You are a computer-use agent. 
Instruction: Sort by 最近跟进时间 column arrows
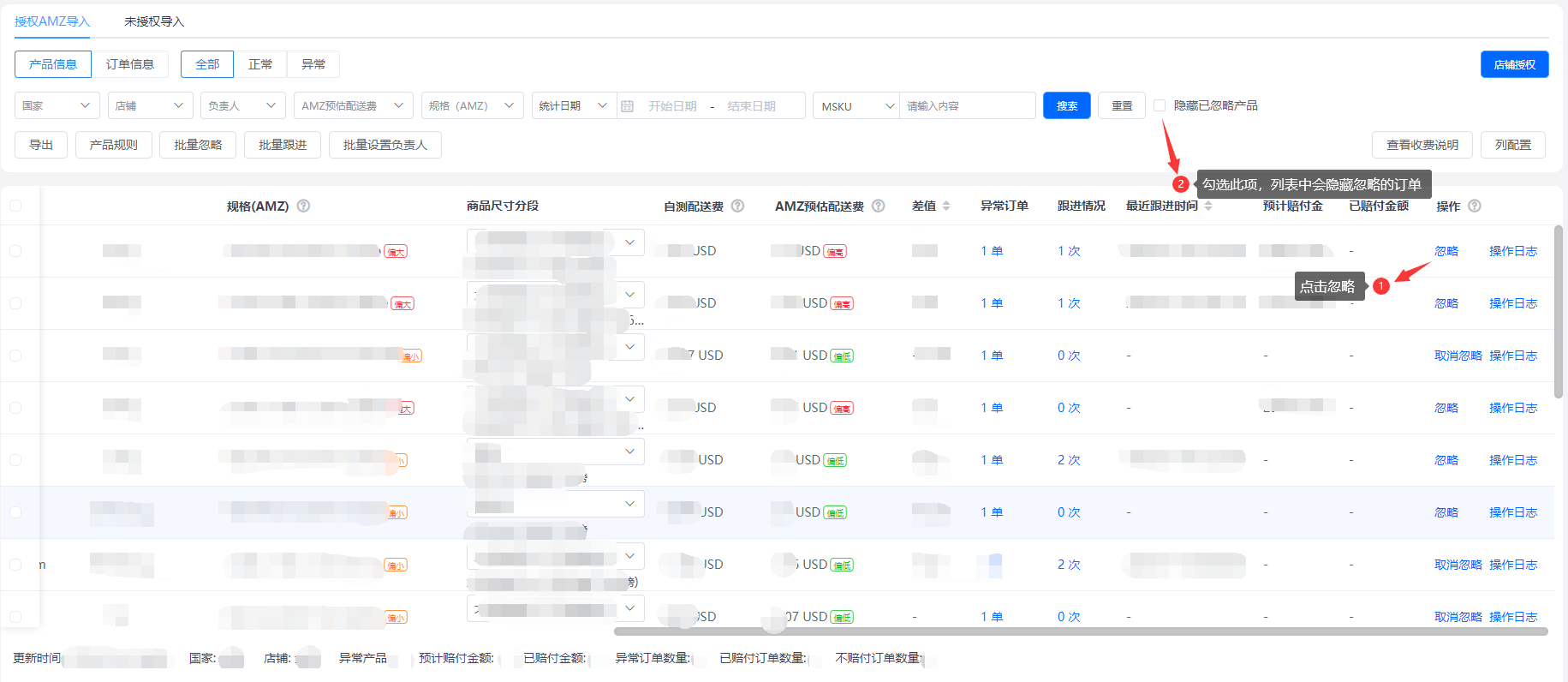pyautogui.click(x=1208, y=206)
